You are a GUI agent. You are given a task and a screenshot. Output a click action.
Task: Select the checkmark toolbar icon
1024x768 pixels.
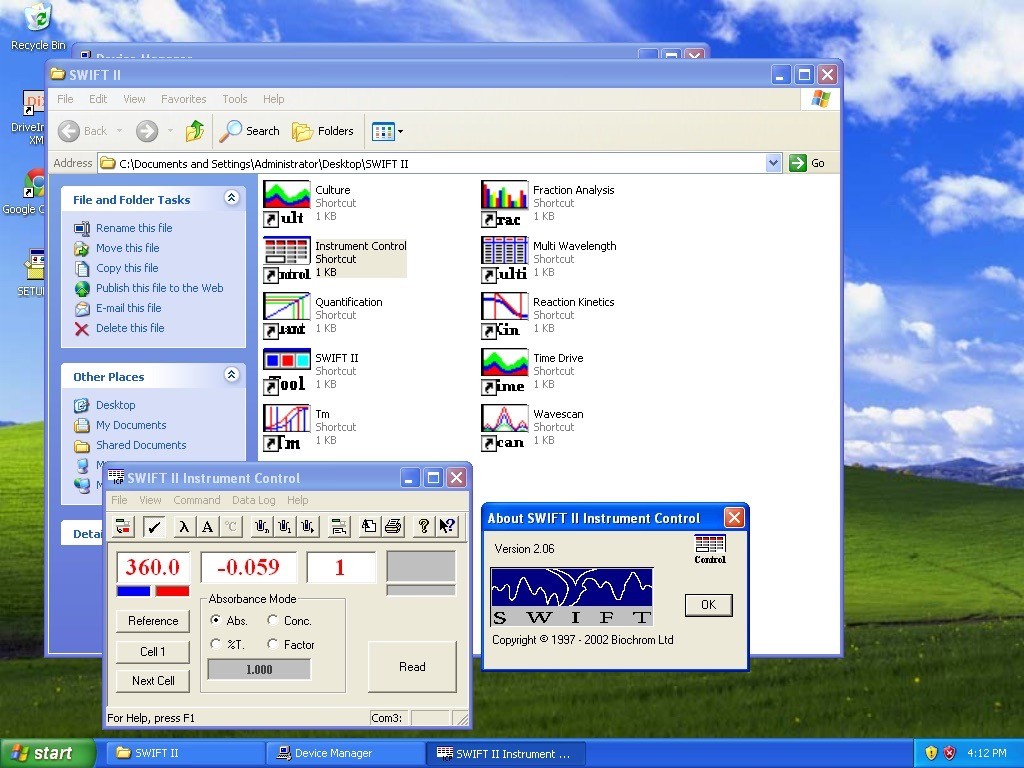(153, 527)
